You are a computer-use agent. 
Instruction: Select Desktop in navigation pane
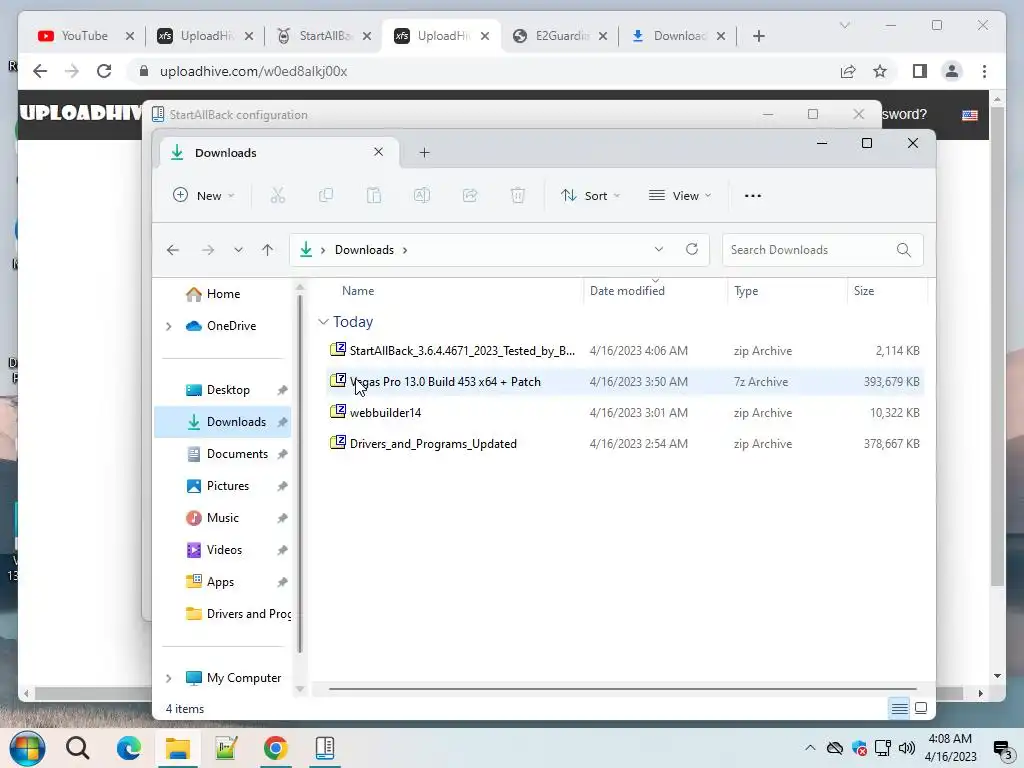(x=223, y=390)
